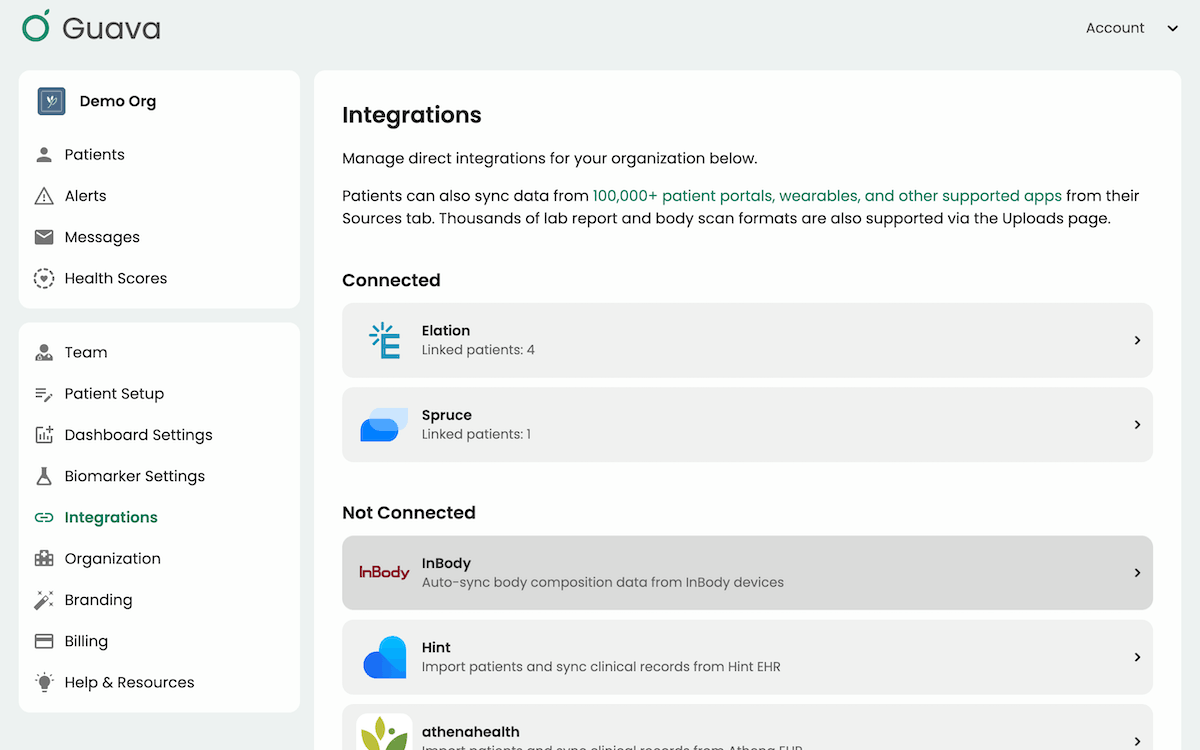Image resolution: width=1200 pixels, height=750 pixels.
Task: Click the Integrations page heading
Action: (412, 115)
